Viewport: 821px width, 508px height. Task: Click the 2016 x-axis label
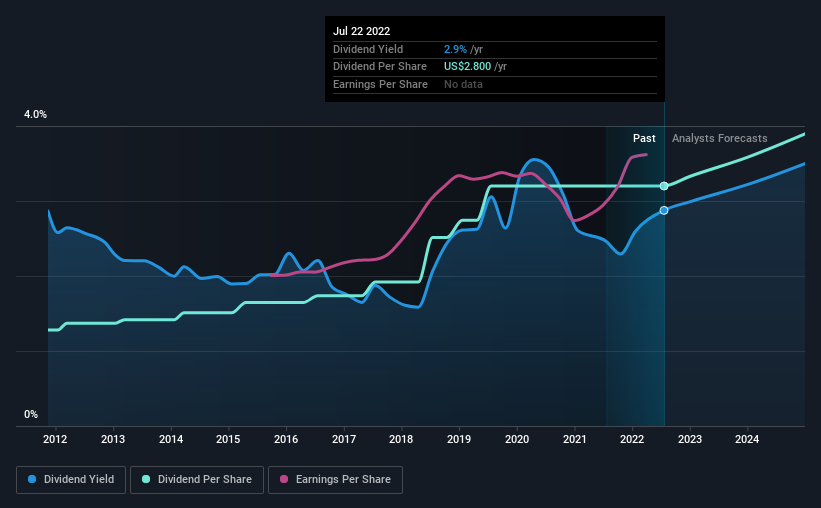(286, 439)
